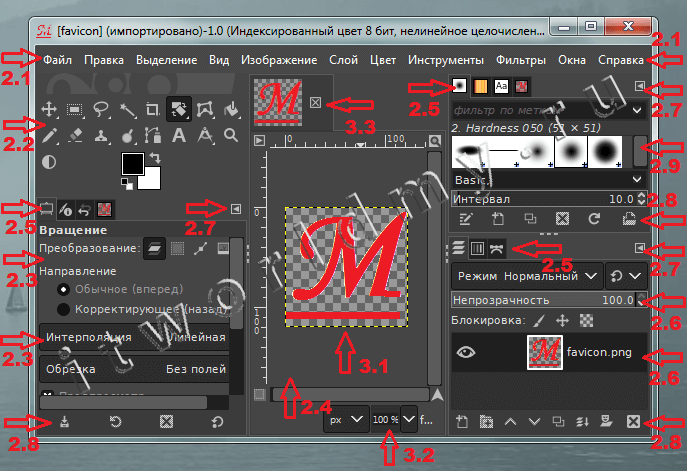Open the "Справка" menu
687x471 pixels.
click(x=621, y=60)
